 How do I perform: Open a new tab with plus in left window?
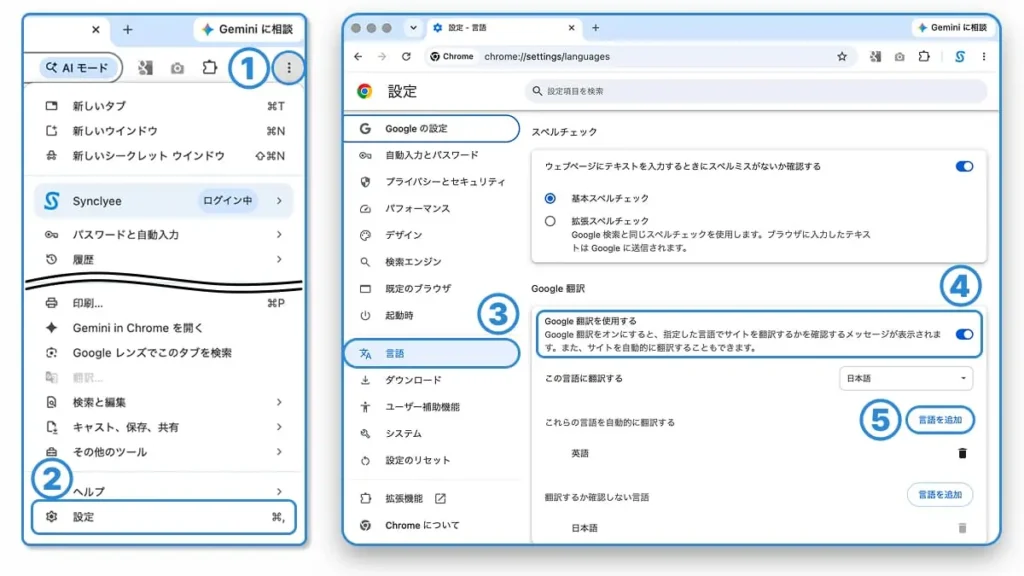(127, 29)
